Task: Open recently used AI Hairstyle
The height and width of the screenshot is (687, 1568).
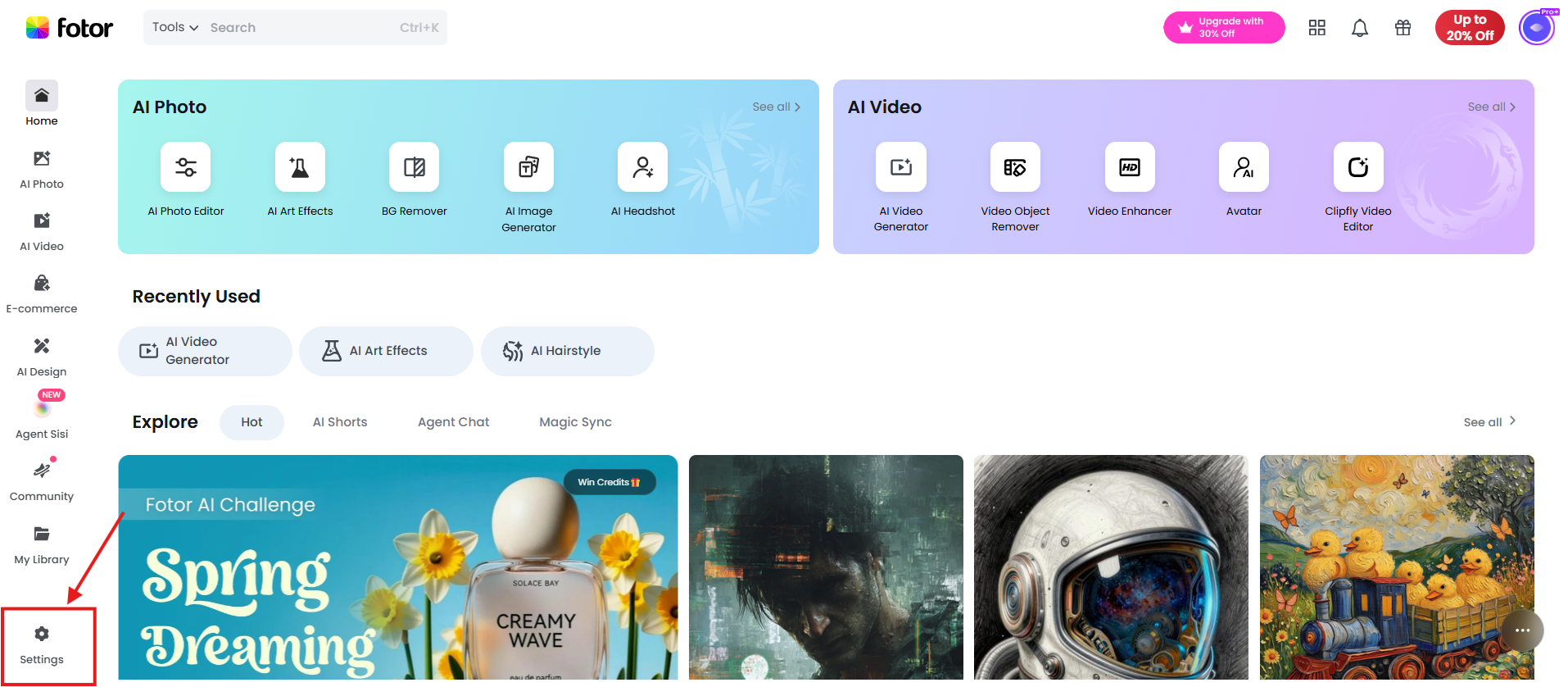Action: point(568,351)
